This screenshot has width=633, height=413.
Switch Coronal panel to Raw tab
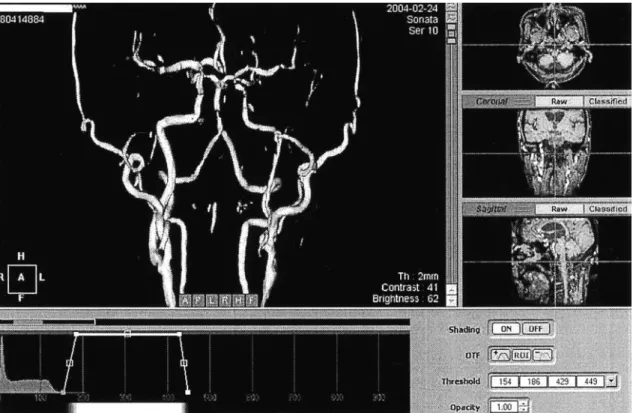click(559, 102)
